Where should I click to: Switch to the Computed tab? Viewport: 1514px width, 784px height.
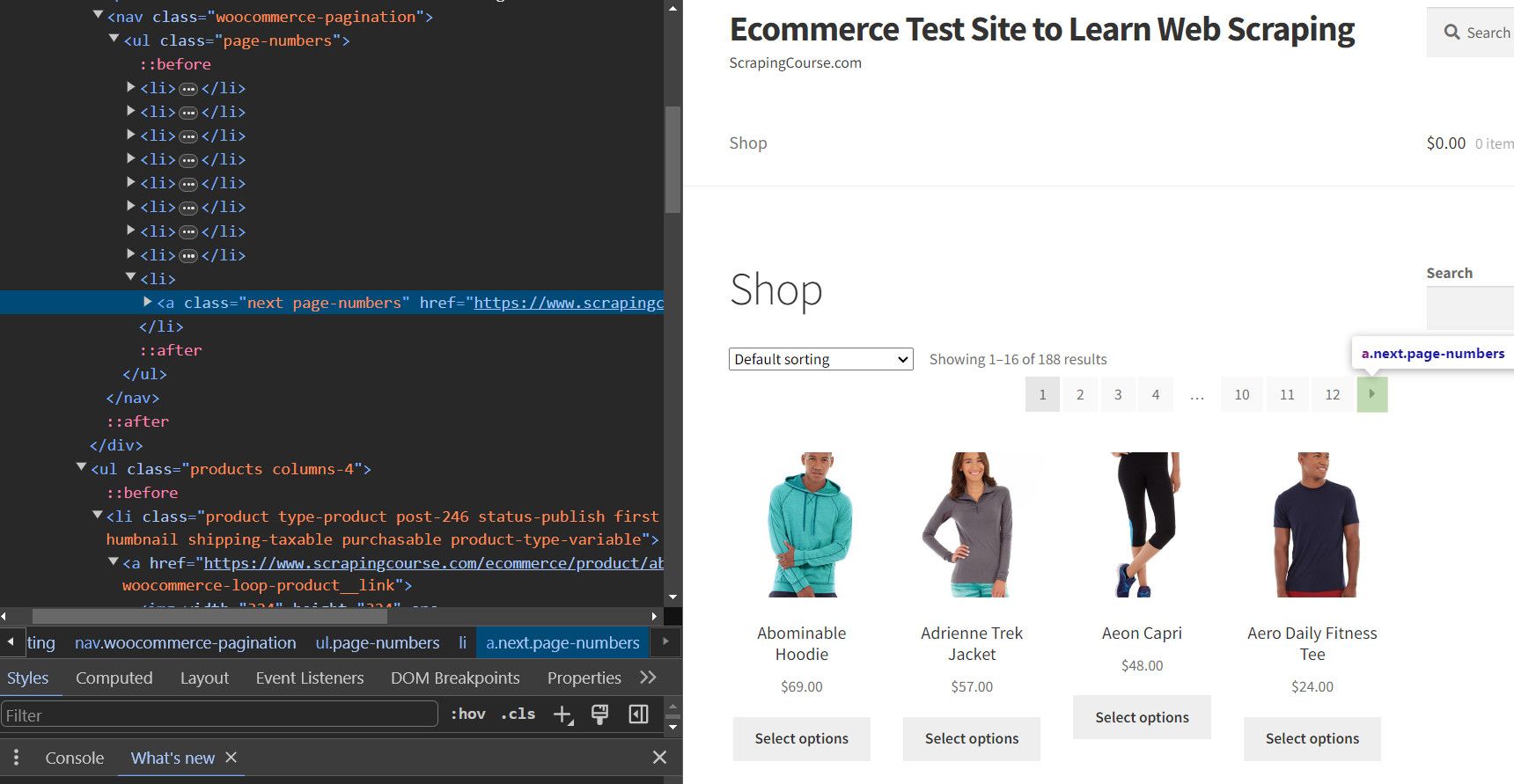point(114,678)
